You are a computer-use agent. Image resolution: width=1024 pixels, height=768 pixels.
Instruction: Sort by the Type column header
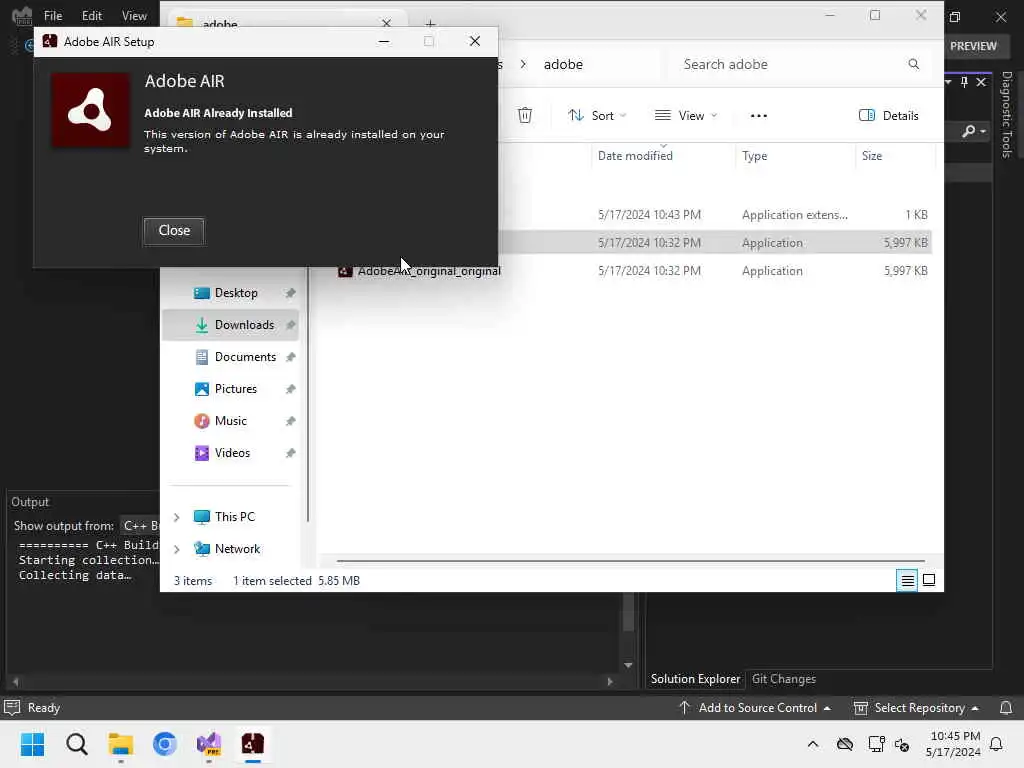754,155
